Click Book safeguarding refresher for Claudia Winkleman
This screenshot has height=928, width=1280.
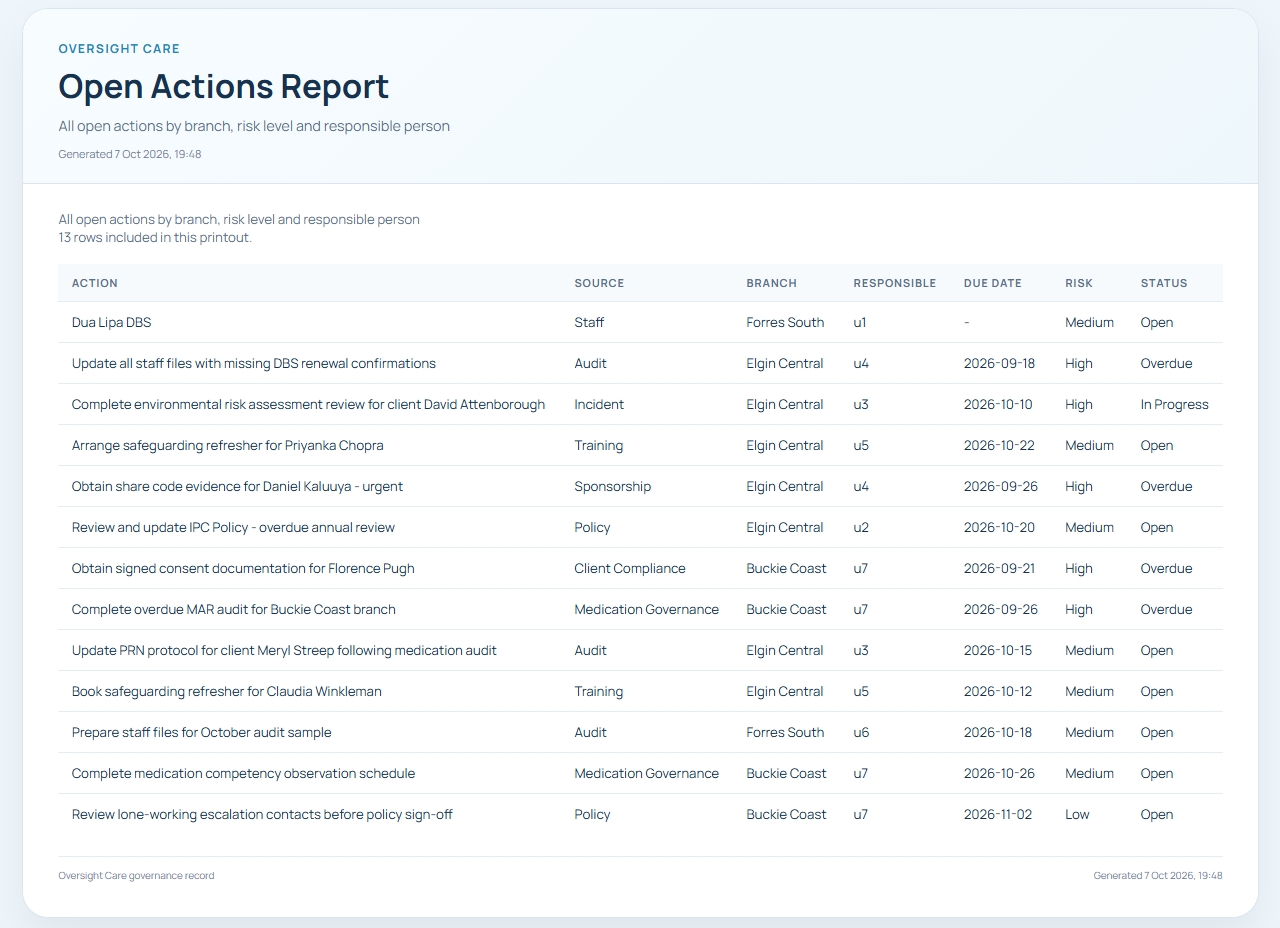tap(227, 691)
